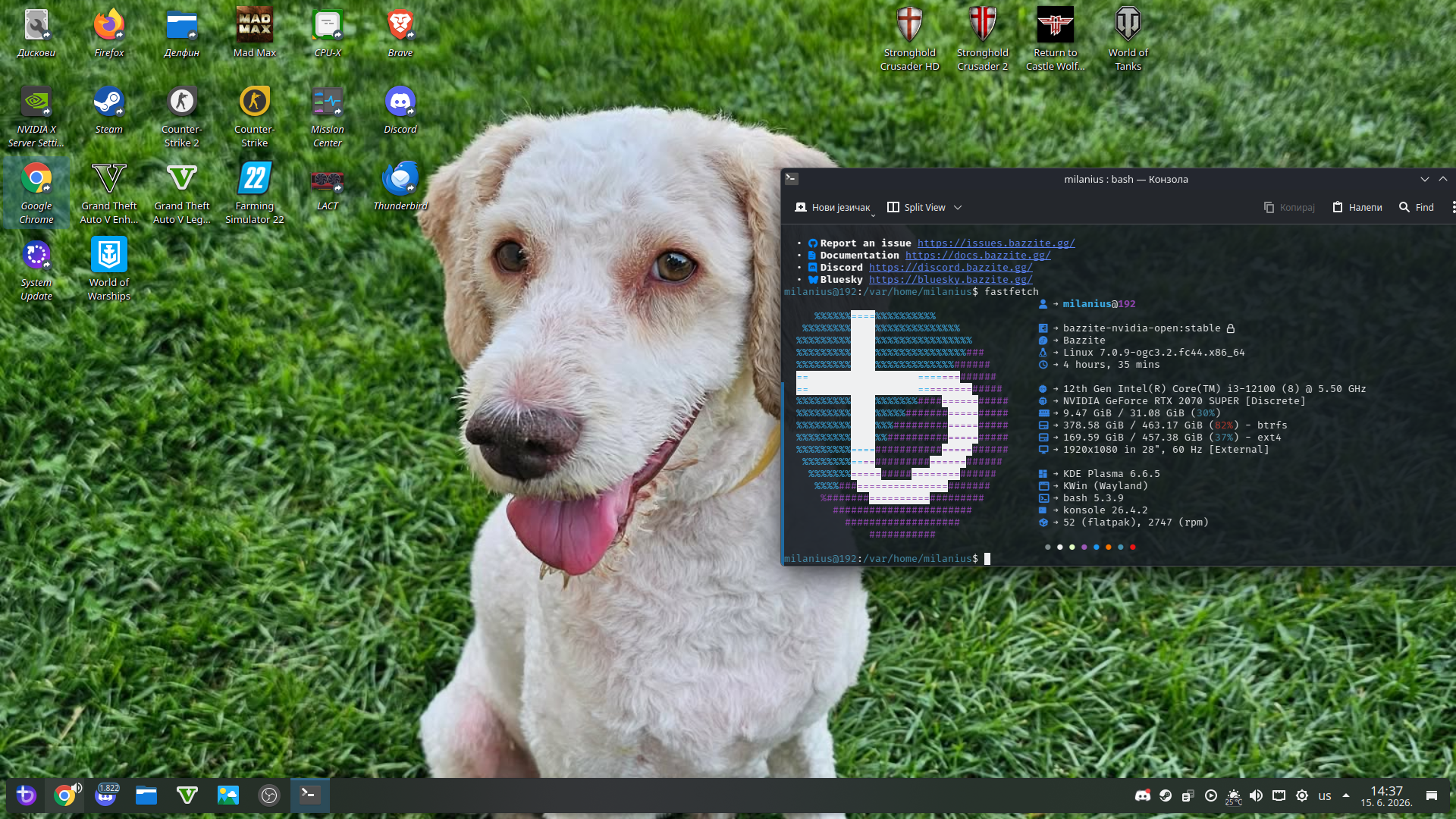Launch Farming Simulator 22 shortcut

tap(255, 193)
